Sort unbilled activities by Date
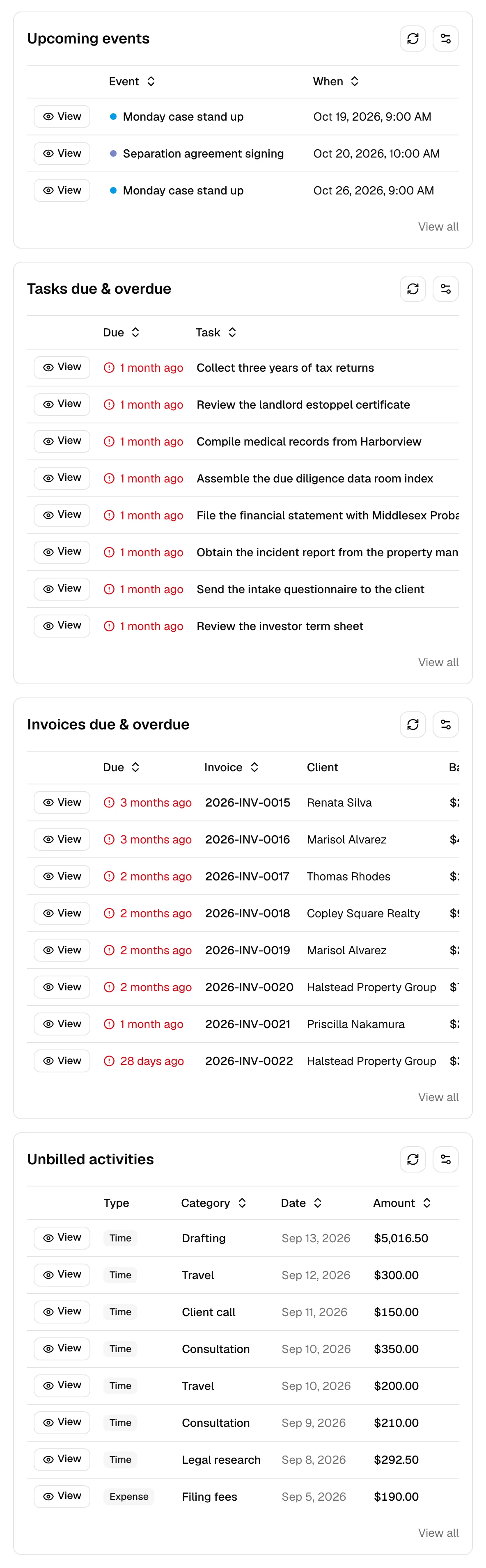Screen dimensions: 486x1568 click(x=301, y=1203)
